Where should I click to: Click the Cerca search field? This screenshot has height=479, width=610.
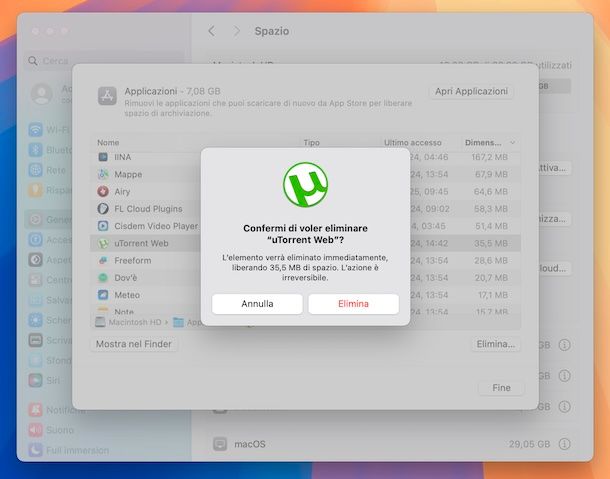pyautogui.click(x=105, y=61)
